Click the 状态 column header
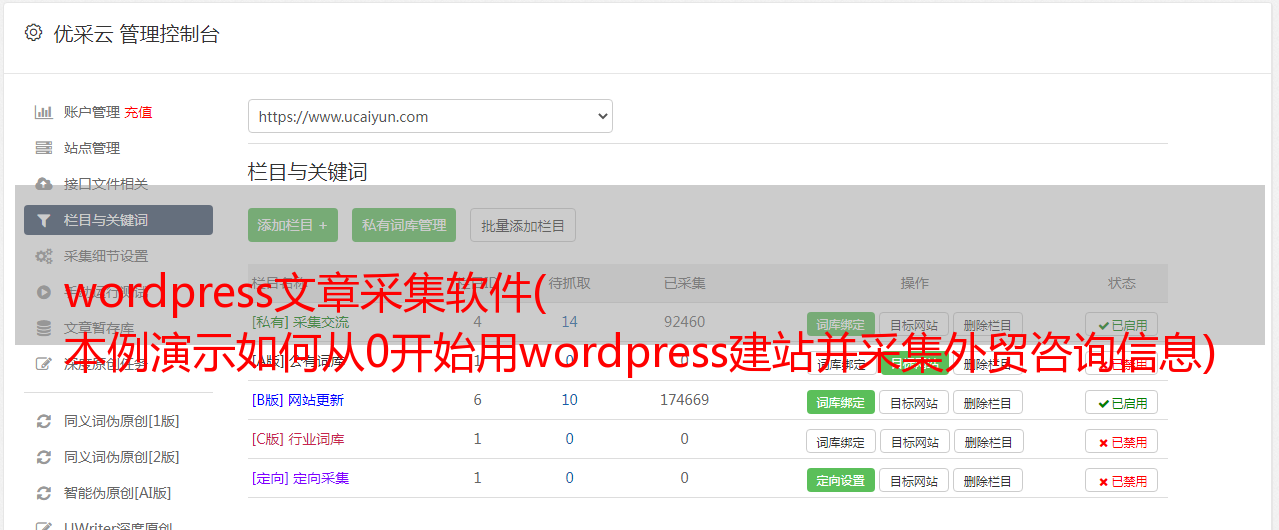 tap(1122, 283)
